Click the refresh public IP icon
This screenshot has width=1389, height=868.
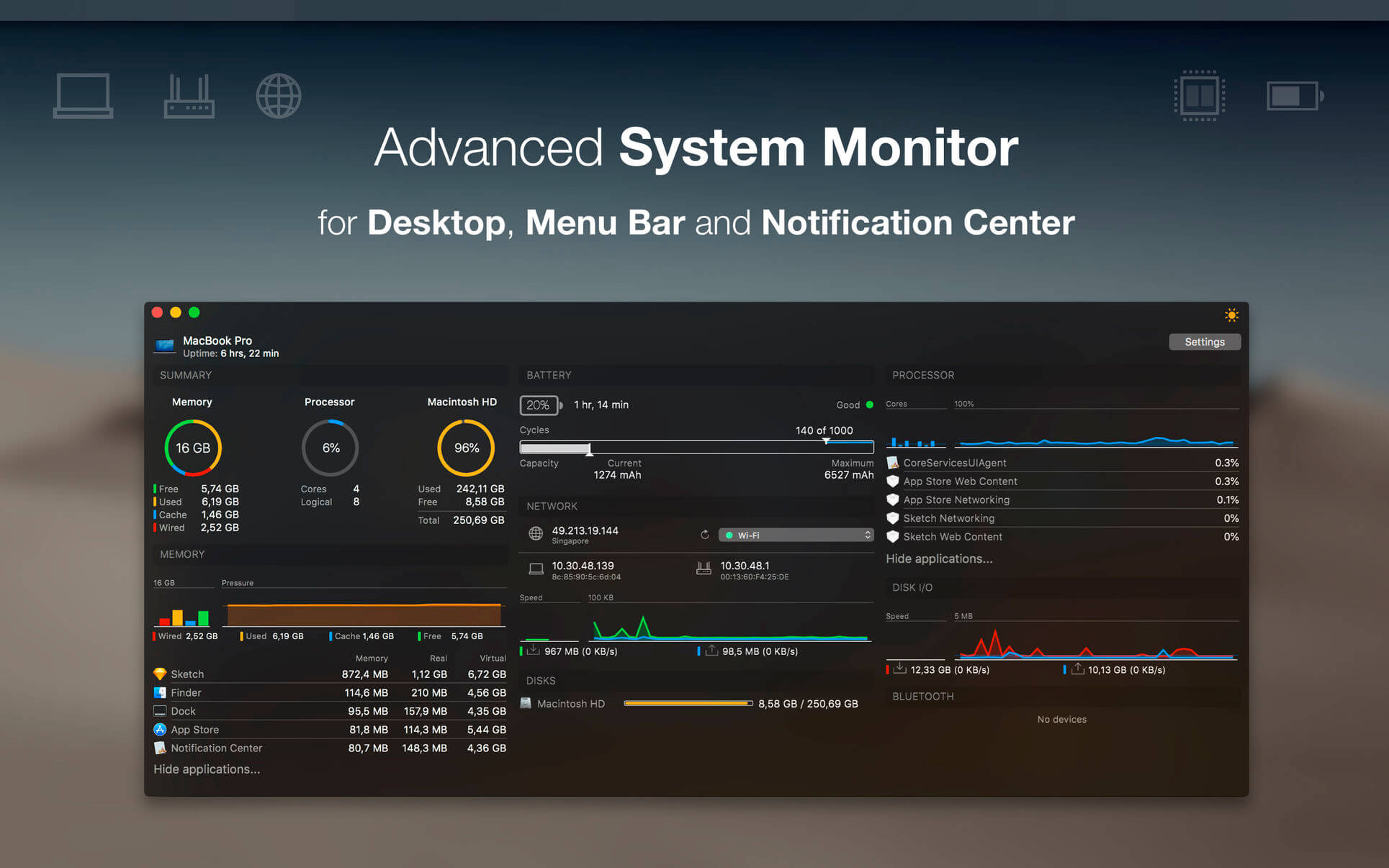point(704,535)
